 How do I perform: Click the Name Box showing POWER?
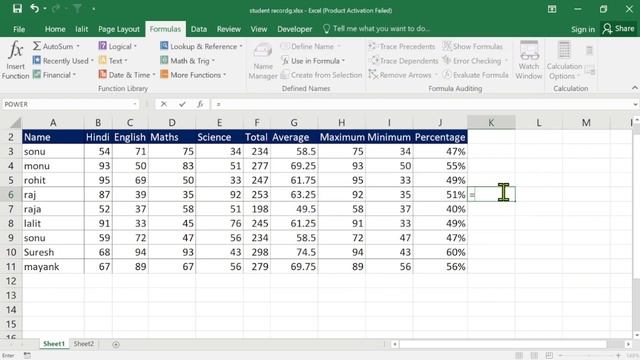point(67,104)
